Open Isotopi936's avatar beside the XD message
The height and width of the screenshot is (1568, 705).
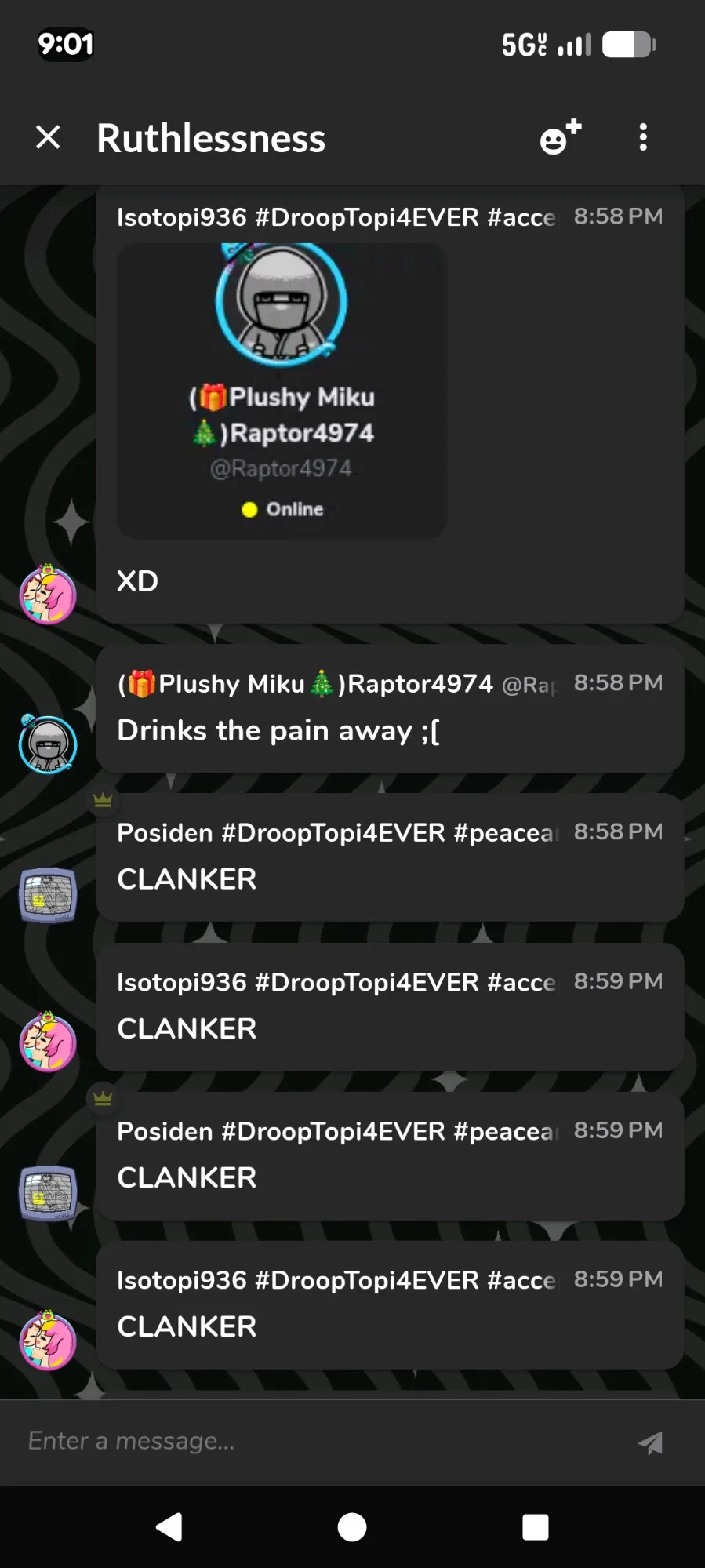click(x=48, y=595)
